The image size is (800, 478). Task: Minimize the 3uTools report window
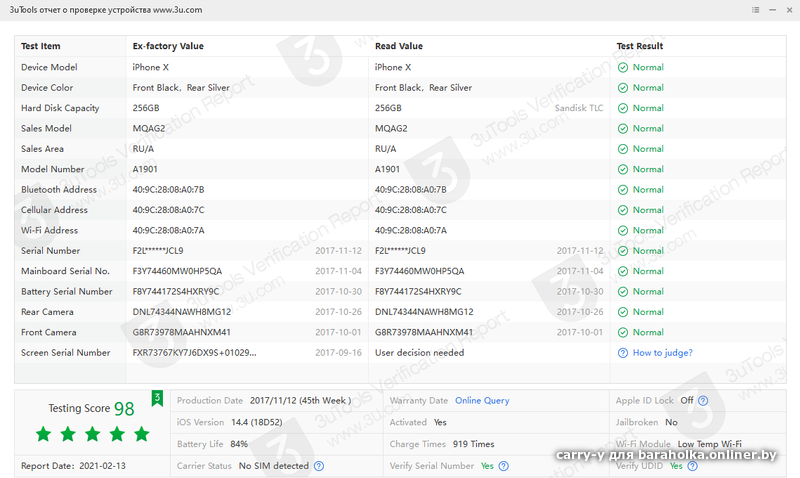[x=772, y=10]
